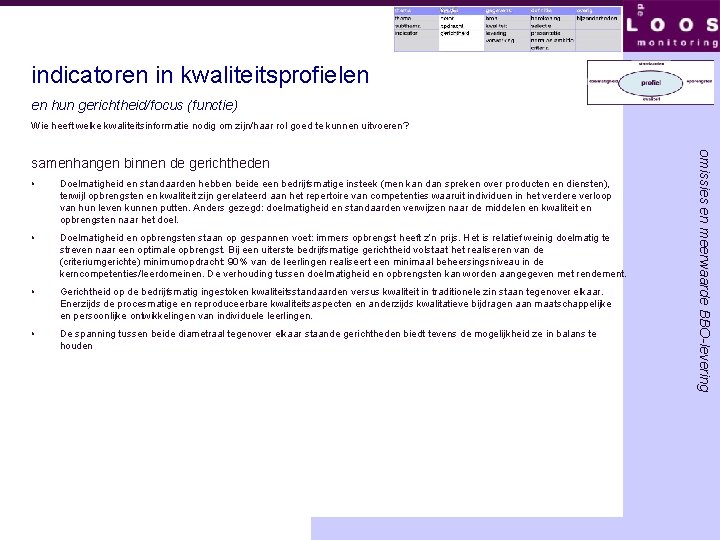This screenshot has height=540, width=720.
Task: Click the bullet beginning 'Gerichtheid op de bedrijfsmatig'
Action: [336, 304]
